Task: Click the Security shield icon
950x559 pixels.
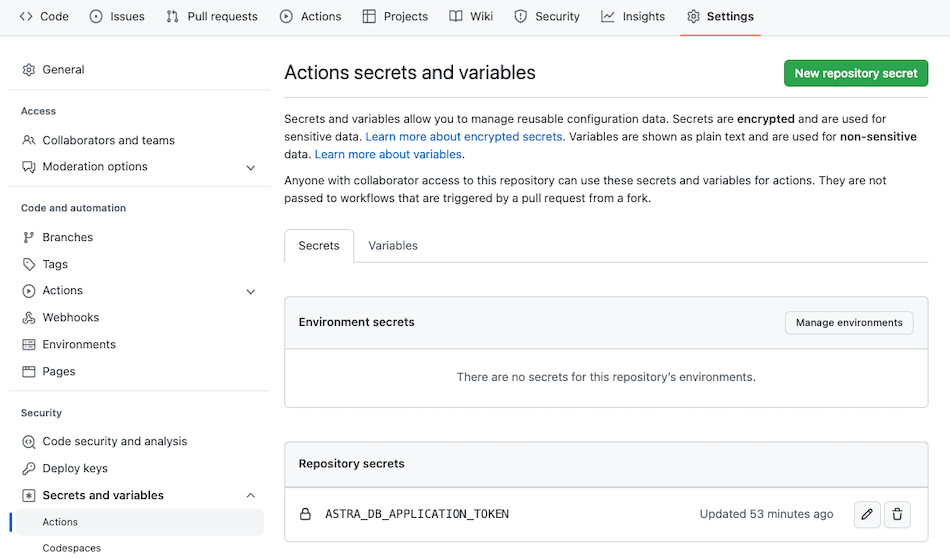Action: tap(520, 16)
